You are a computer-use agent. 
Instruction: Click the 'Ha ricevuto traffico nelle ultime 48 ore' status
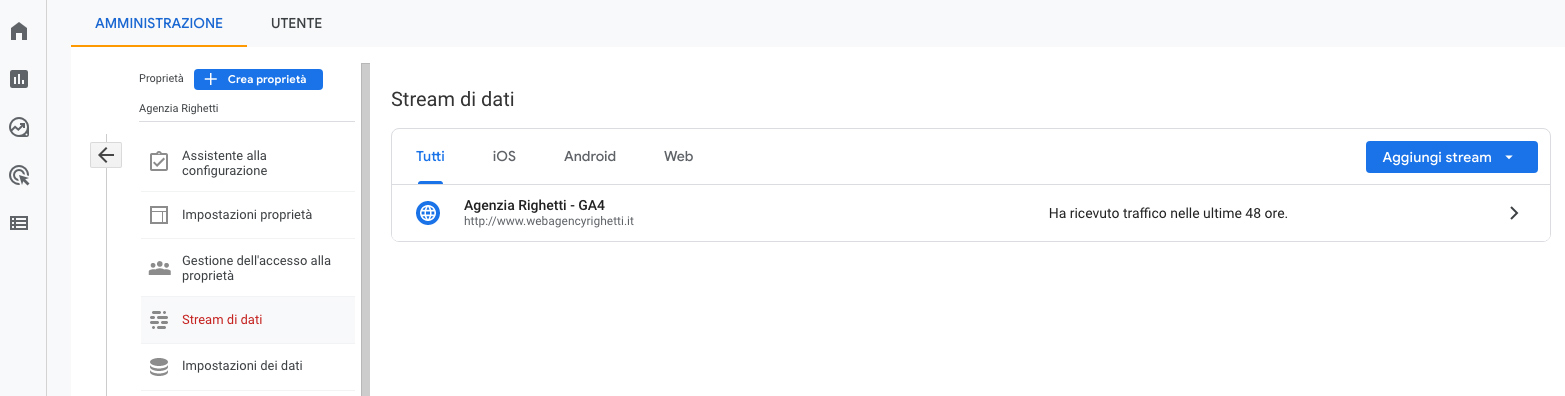pyautogui.click(x=1168, y=213)
